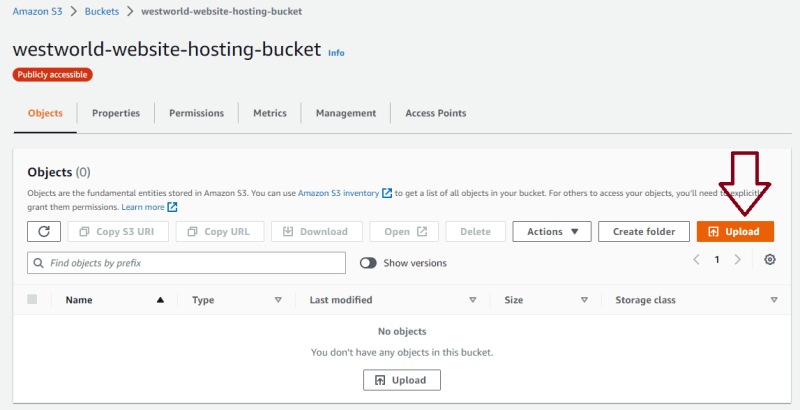800x410 pixels.
Task: Click external link icon next to Amazon S3 inventory
Action: 387,193
